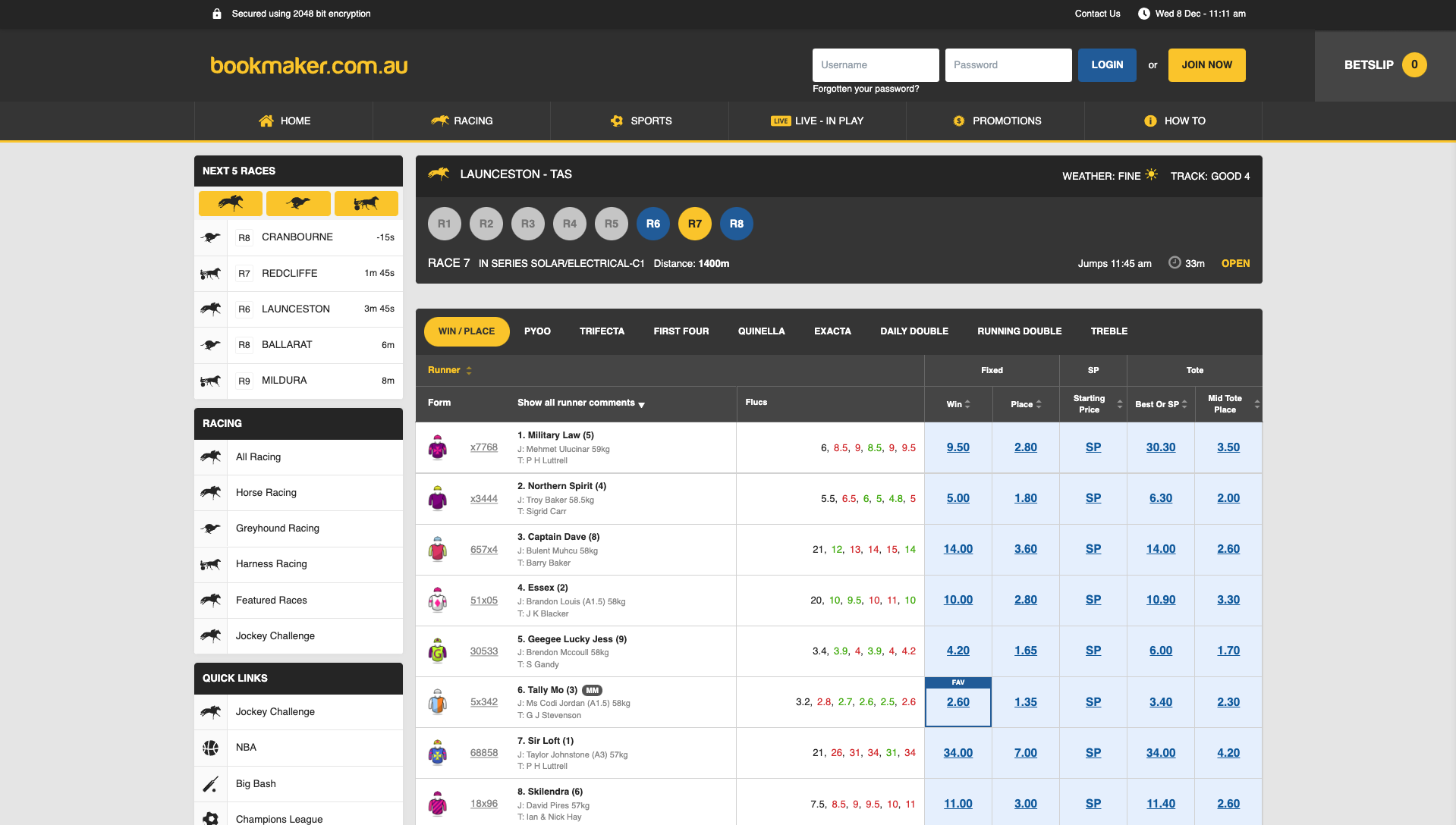The image size is (1456, 825).
Task: Select the horse racing filter icon in Next 5 Races
Action: pos(231,203)
